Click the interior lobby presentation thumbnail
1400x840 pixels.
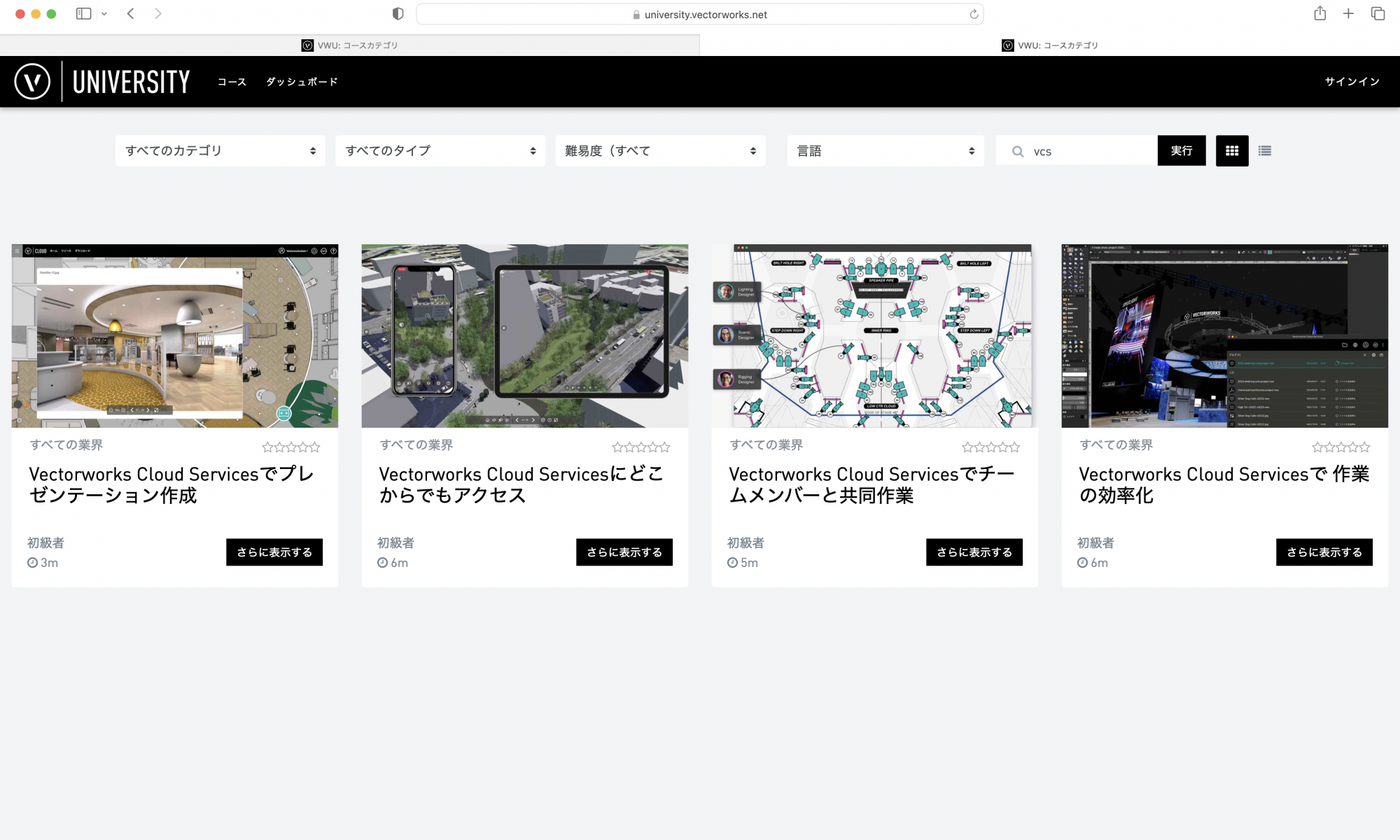(x=175, y=336)
